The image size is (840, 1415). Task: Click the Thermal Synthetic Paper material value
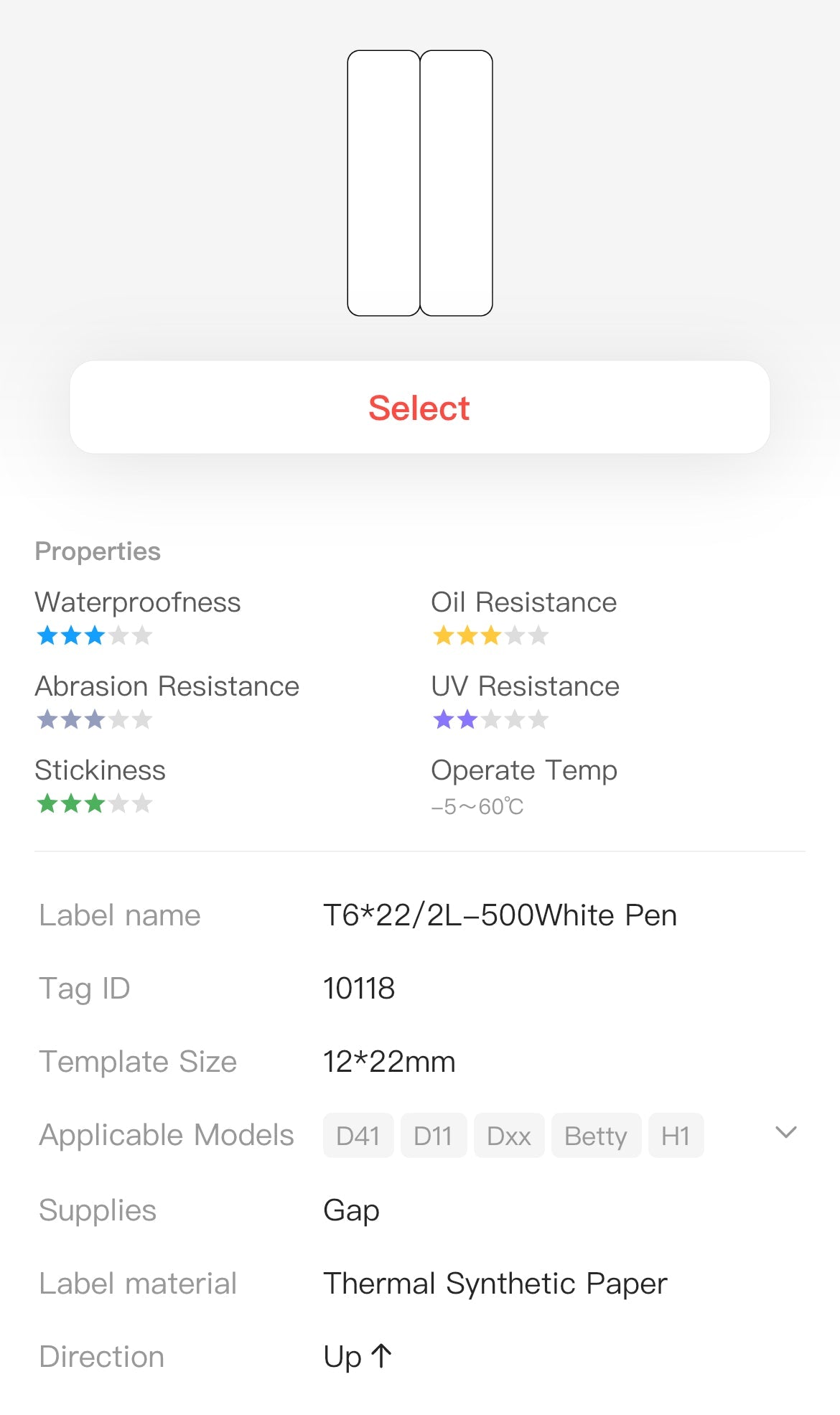495,1284
